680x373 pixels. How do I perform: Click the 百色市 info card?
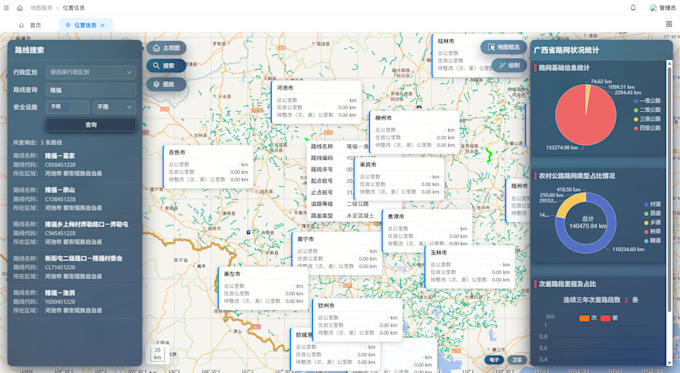point(208,167)
